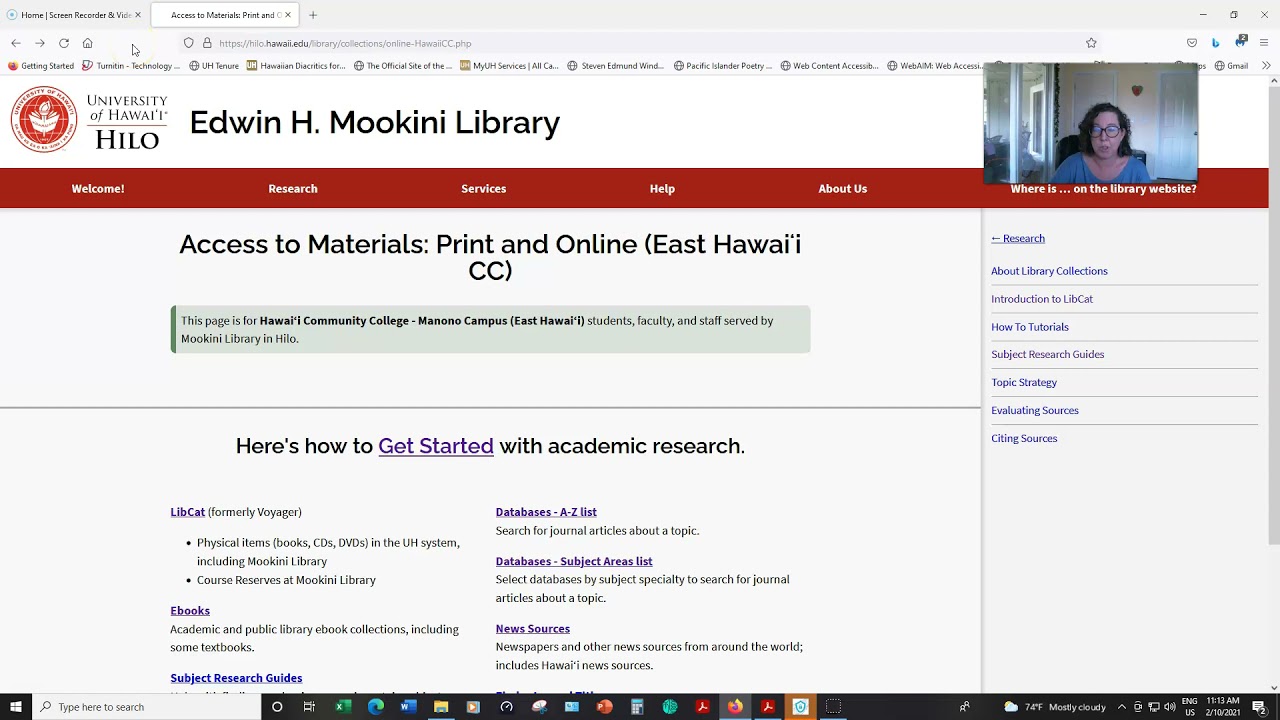Click the University of Hawaii Hilo logo

coord(89,121)
